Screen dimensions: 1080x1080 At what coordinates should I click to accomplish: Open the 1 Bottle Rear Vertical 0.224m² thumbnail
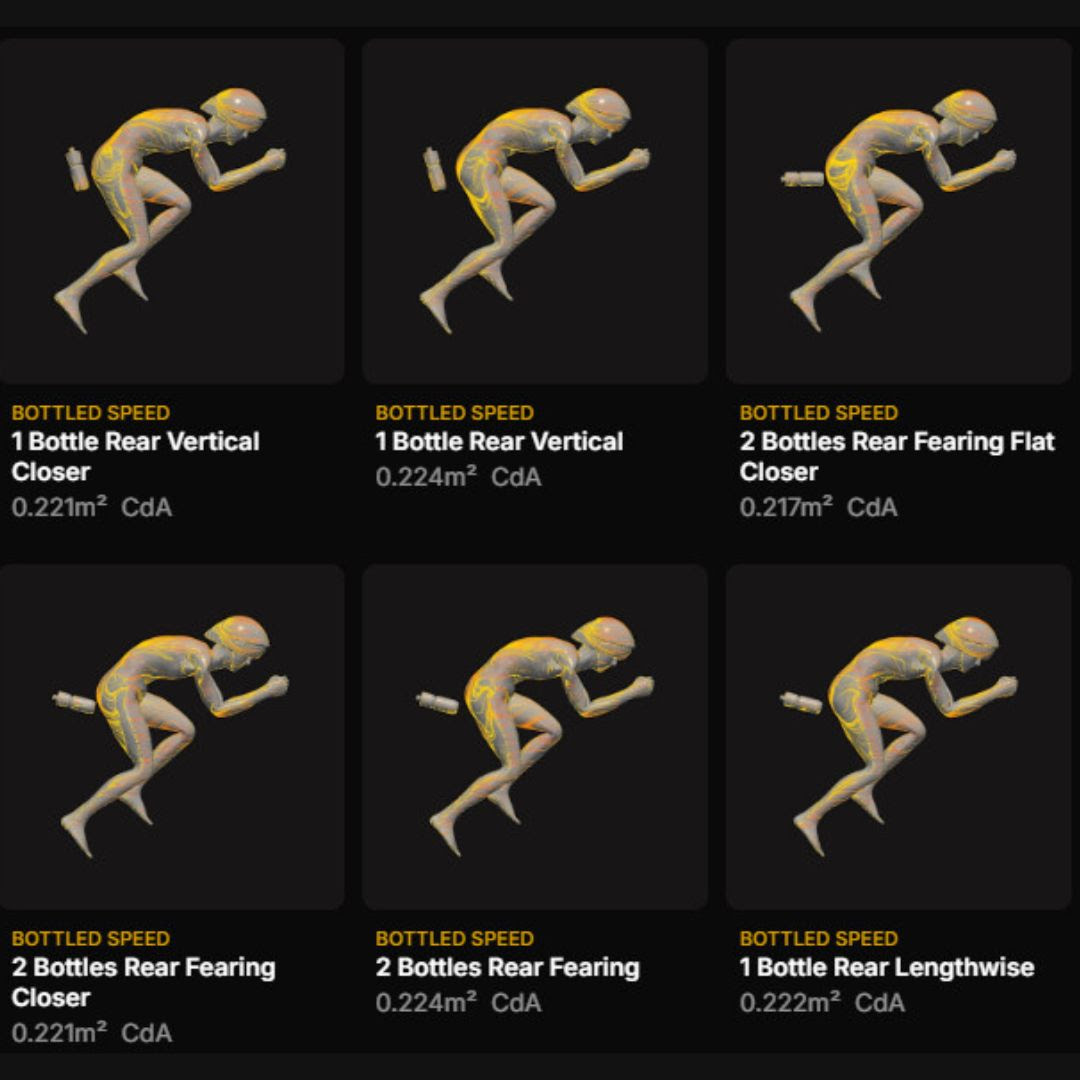coord(535,211)
